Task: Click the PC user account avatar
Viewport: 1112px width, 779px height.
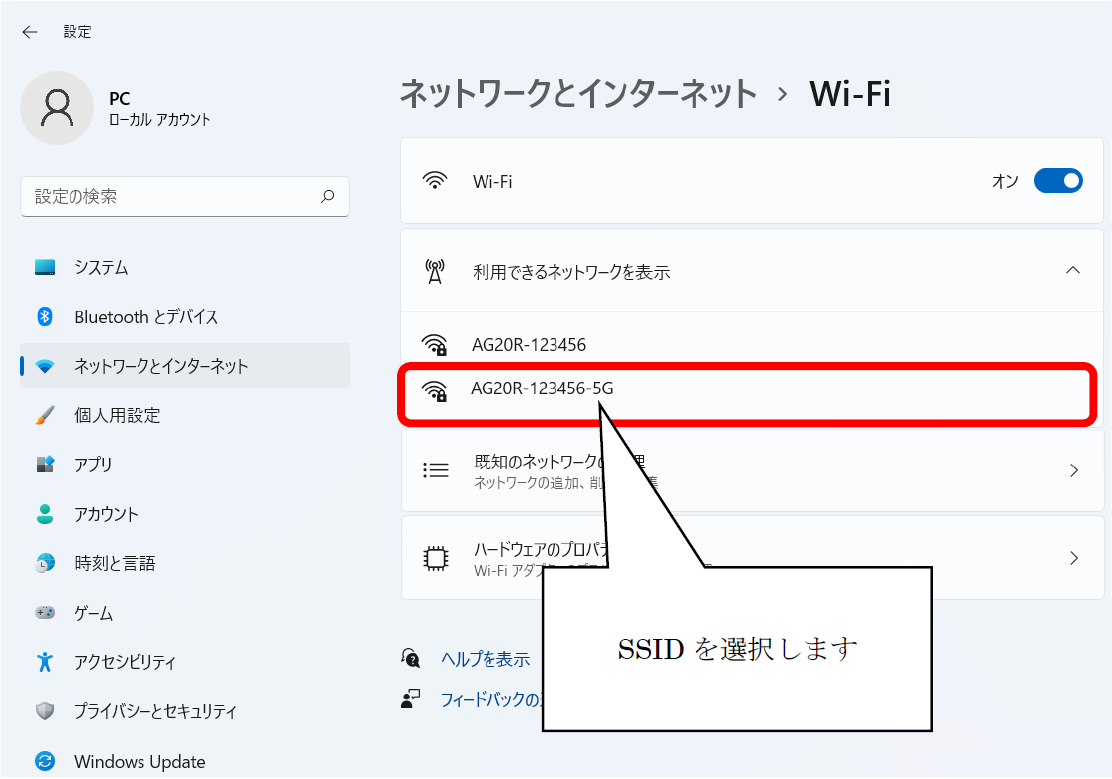Action: [x=57, y=107]
